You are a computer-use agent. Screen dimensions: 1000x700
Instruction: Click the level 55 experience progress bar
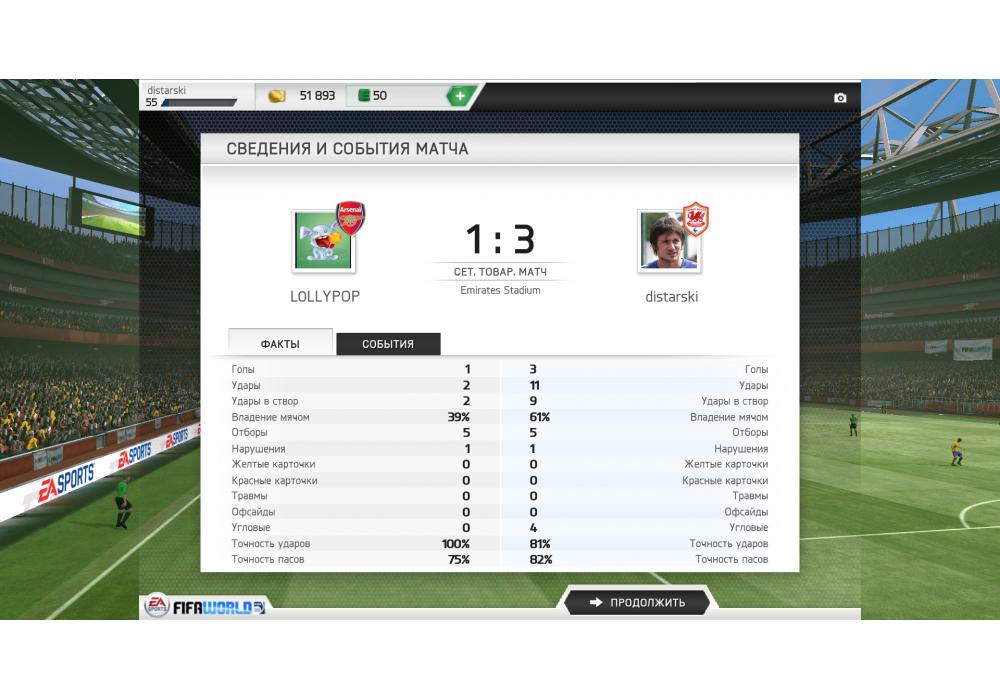click(199, 103)
